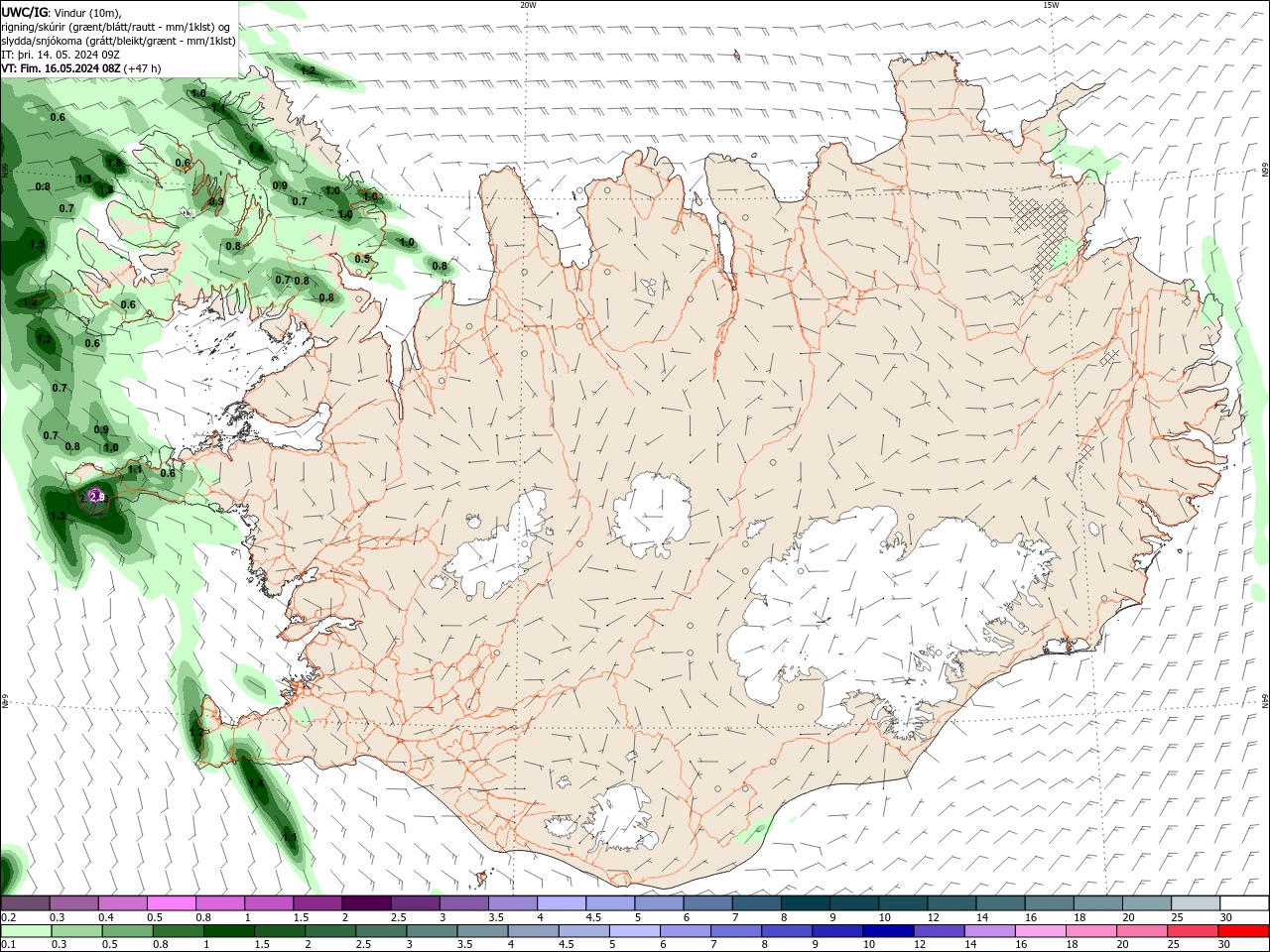Pick the darkest green 1–1.5 rain swatch
The height and width of the screenshot is (952, 1270).
coord(229,931)
